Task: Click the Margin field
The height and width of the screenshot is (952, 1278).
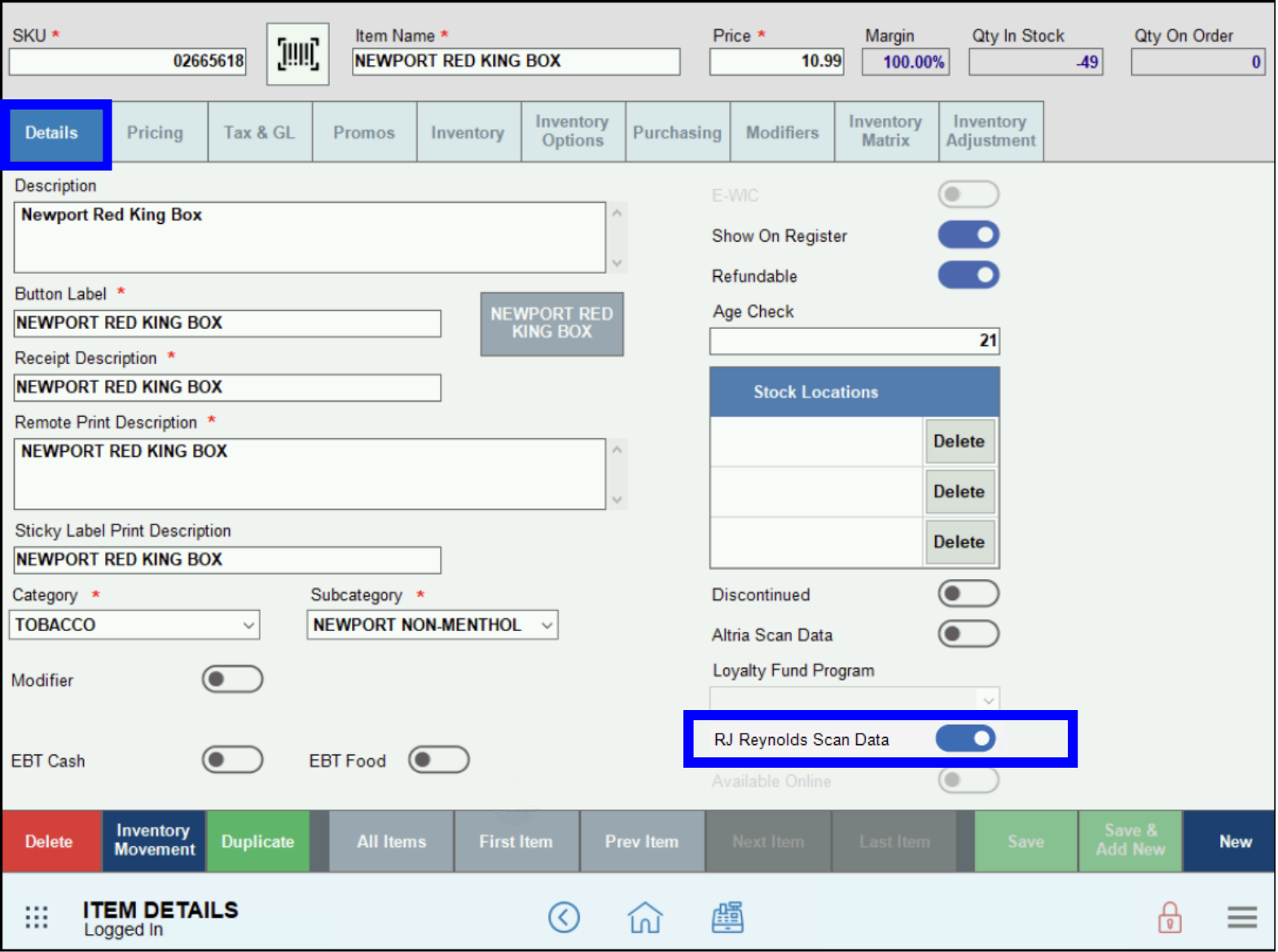Action: coord(906,62)
